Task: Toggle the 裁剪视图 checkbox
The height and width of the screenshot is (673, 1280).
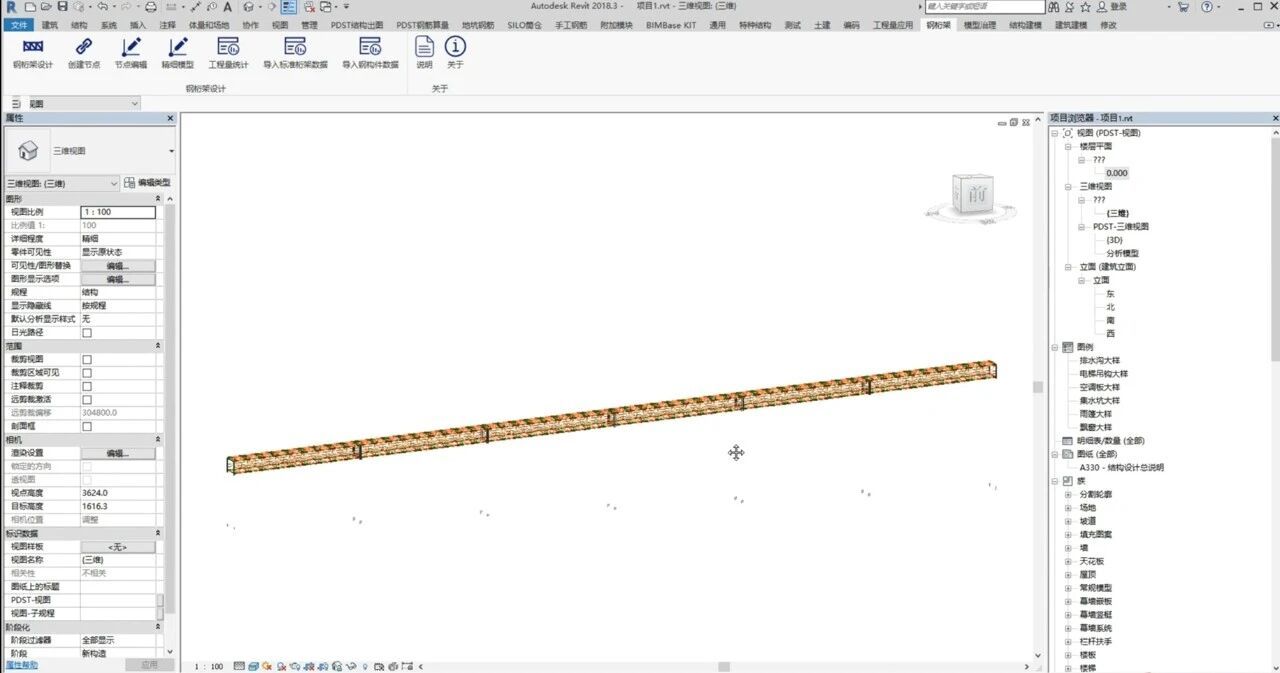Action: (87, 359)
